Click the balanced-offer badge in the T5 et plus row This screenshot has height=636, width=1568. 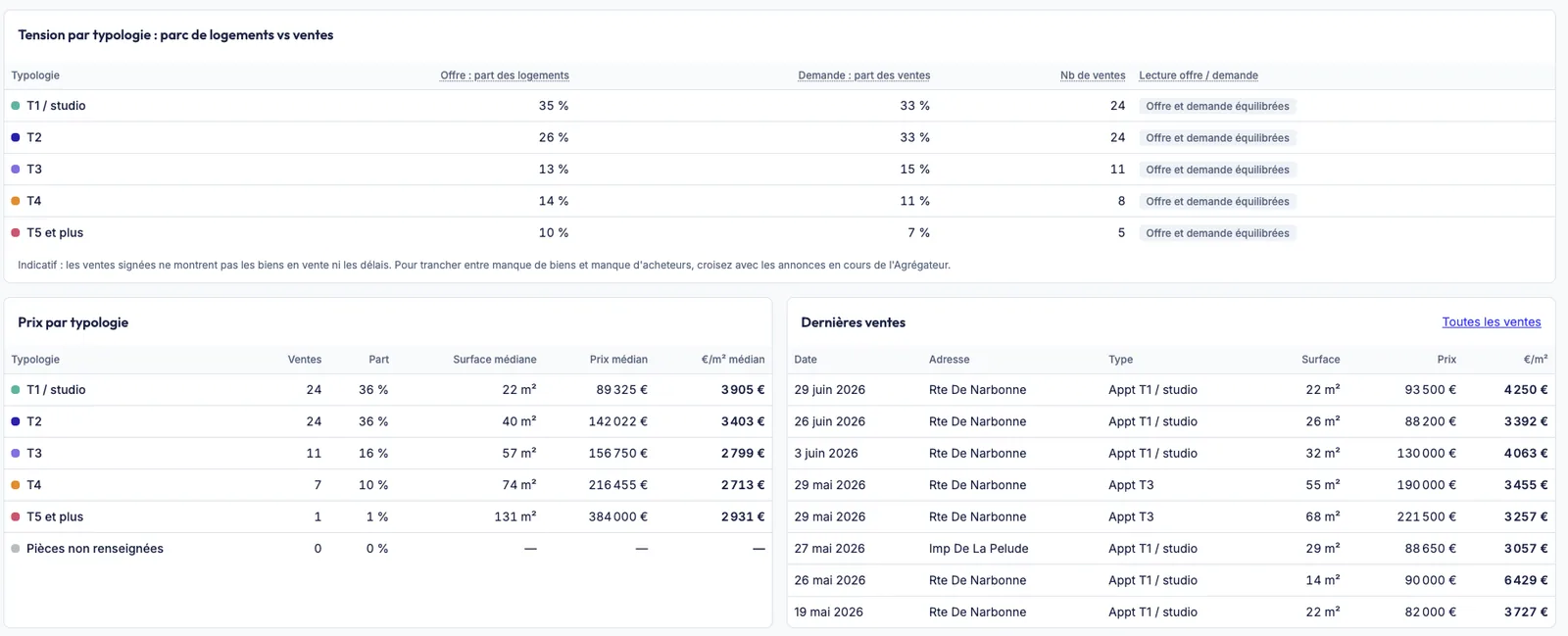(x=1217, y=233)
